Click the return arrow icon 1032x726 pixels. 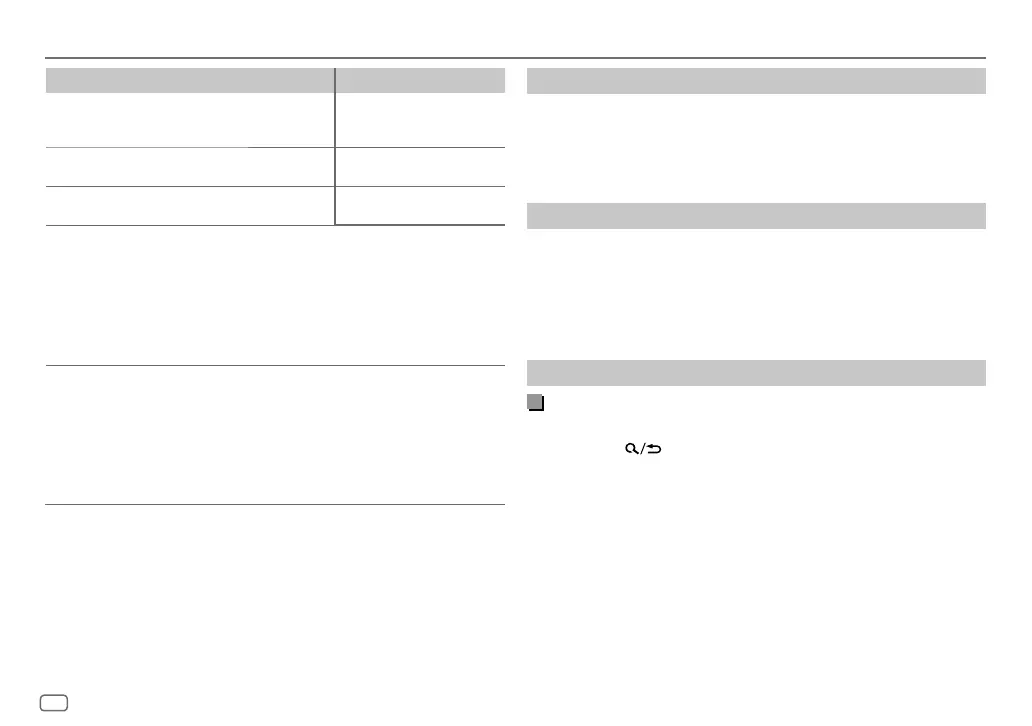tap(654, 449)
